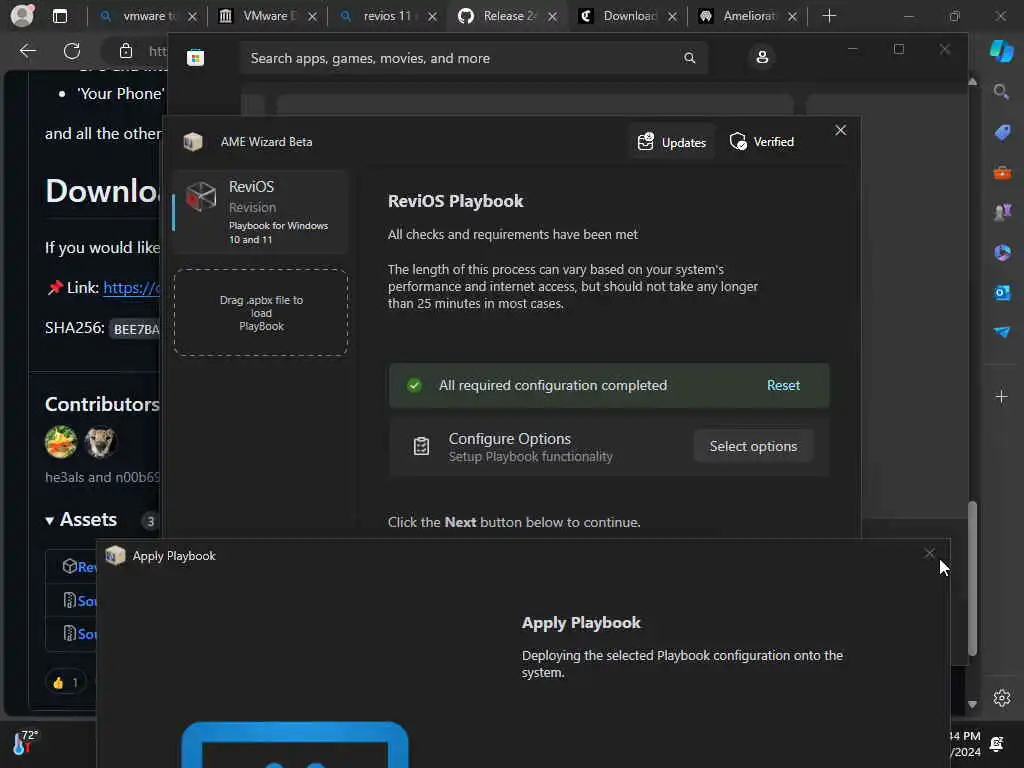The height and width of the screenshot is (768, 1024).
Task: Select the ReviOS playbook entry
Action: pos(260,212)
